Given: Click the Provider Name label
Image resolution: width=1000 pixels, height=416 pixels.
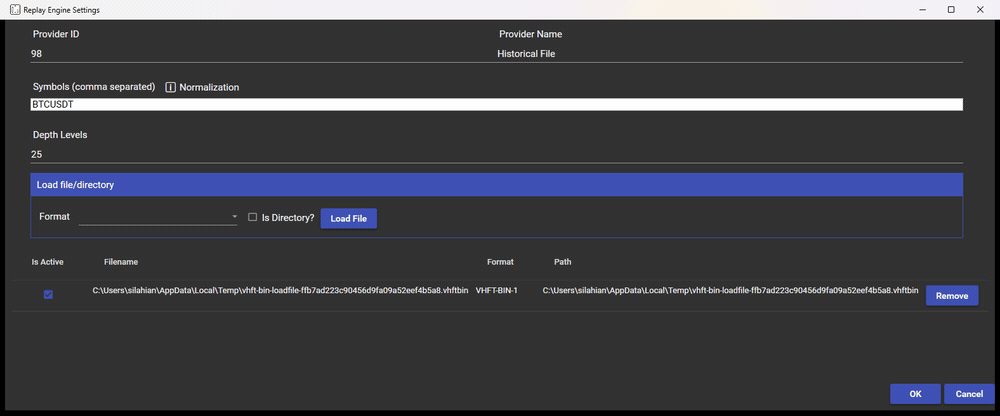Looking at the screenshot, I should 530,34.
